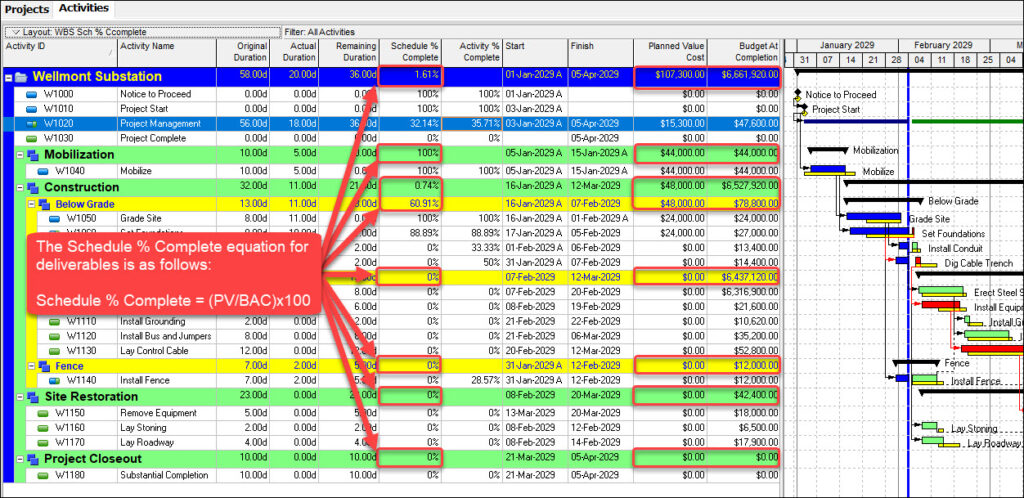1024x498 pixels.
Task: Select the Notice to Proceed activity name
Action: point(155,94)
